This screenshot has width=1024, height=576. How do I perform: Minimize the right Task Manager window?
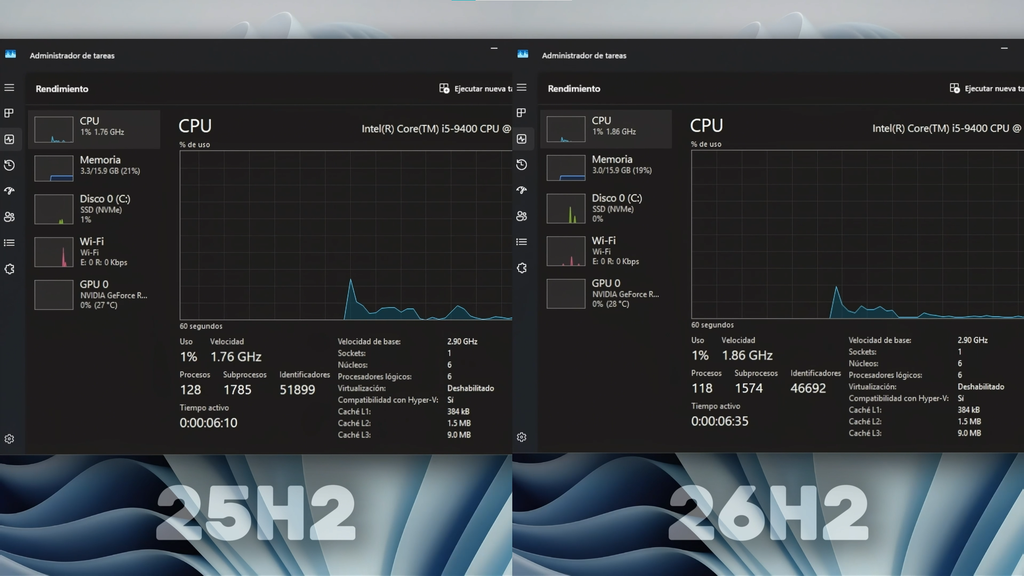click(x=1004, y=48)
